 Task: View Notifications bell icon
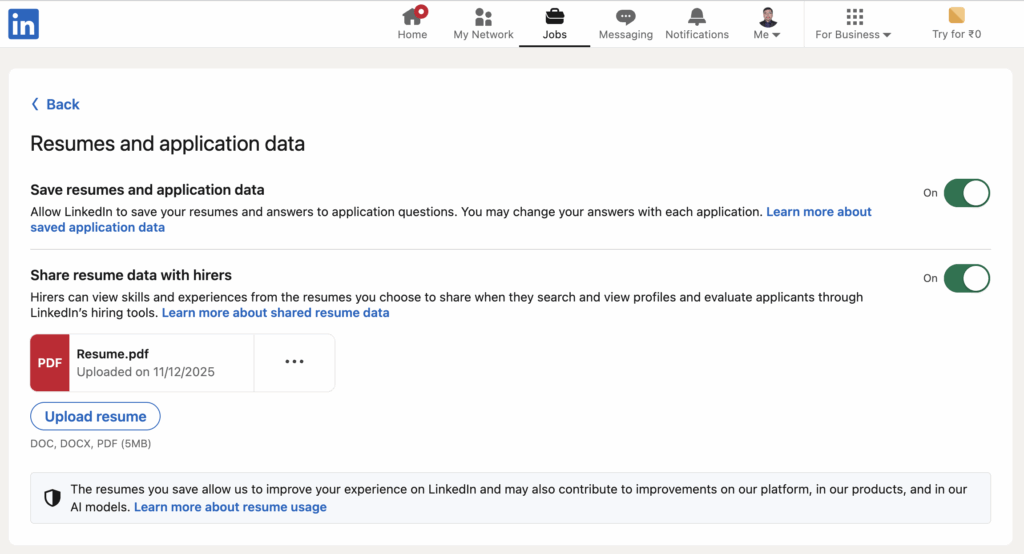(x=697, y=16)
